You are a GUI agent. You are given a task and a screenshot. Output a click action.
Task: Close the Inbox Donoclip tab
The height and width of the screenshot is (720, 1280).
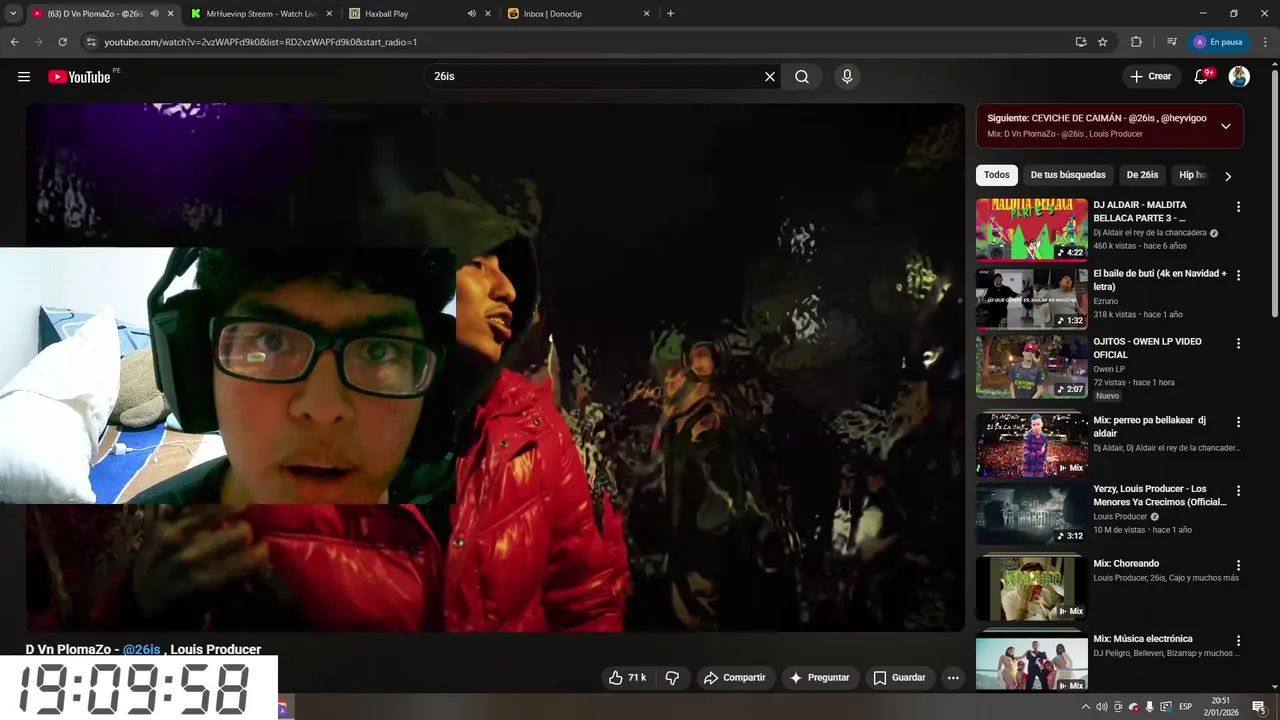click(646, 14)
